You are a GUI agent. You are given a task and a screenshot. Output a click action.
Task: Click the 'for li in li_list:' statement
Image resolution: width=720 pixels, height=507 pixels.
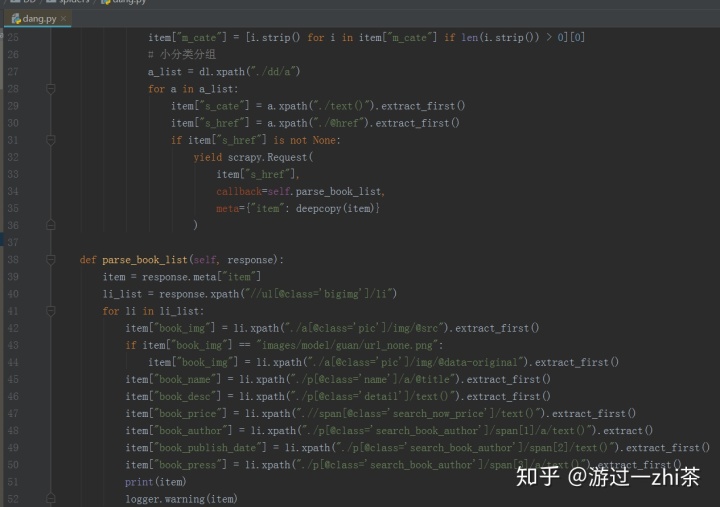tap(153, 311)
